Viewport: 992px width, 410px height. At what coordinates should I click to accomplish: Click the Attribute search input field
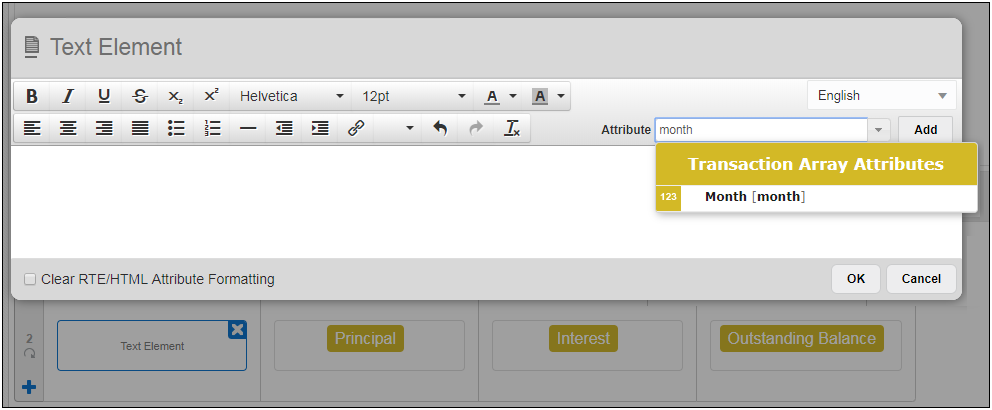coord(761,130)
